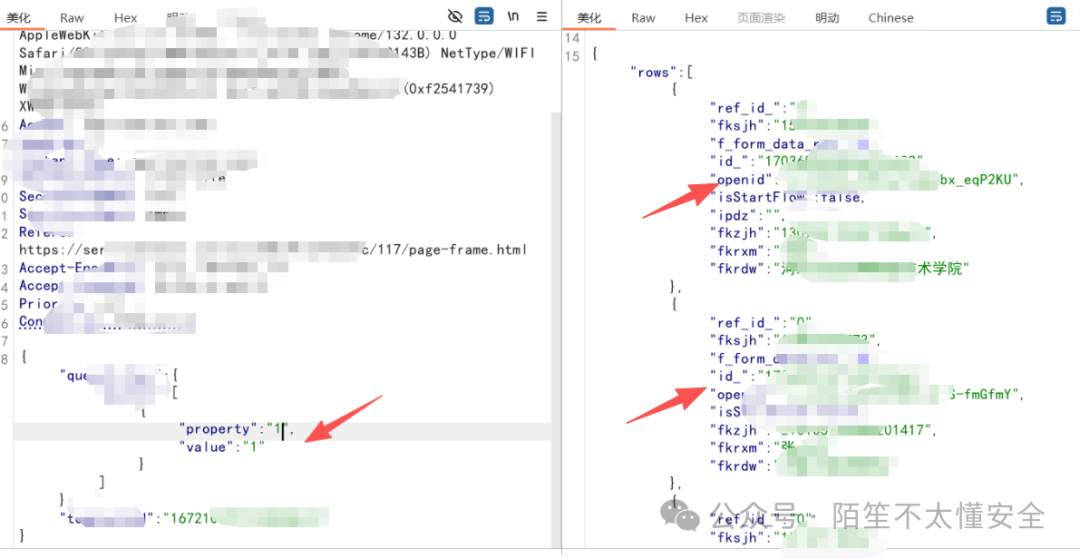The height and width of the screenshot is (559, 1080).
Task: Click the page-frame.html referer URL line
Action: (273, 249)
